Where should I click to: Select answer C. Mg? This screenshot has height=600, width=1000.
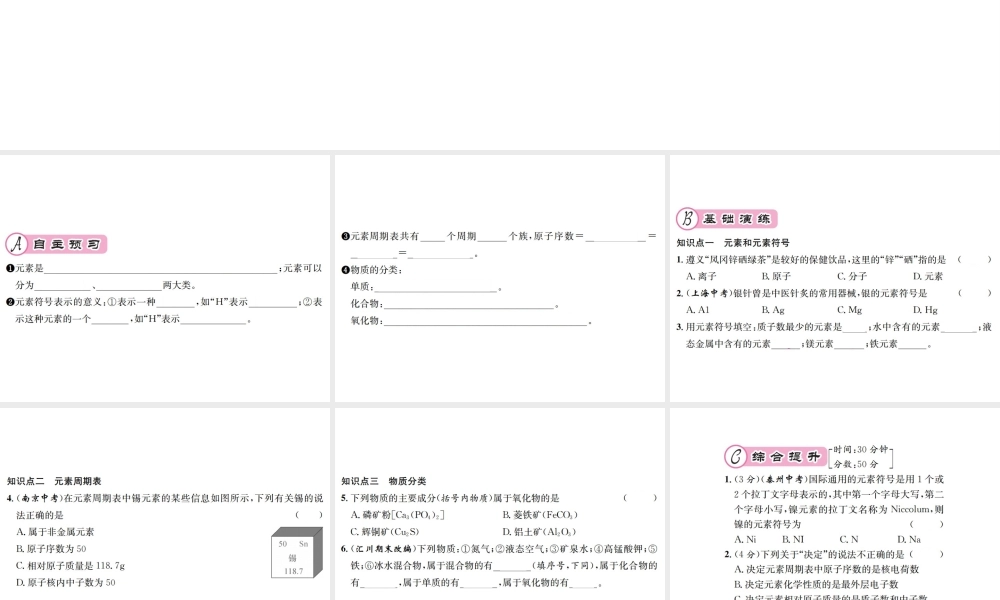849,310
